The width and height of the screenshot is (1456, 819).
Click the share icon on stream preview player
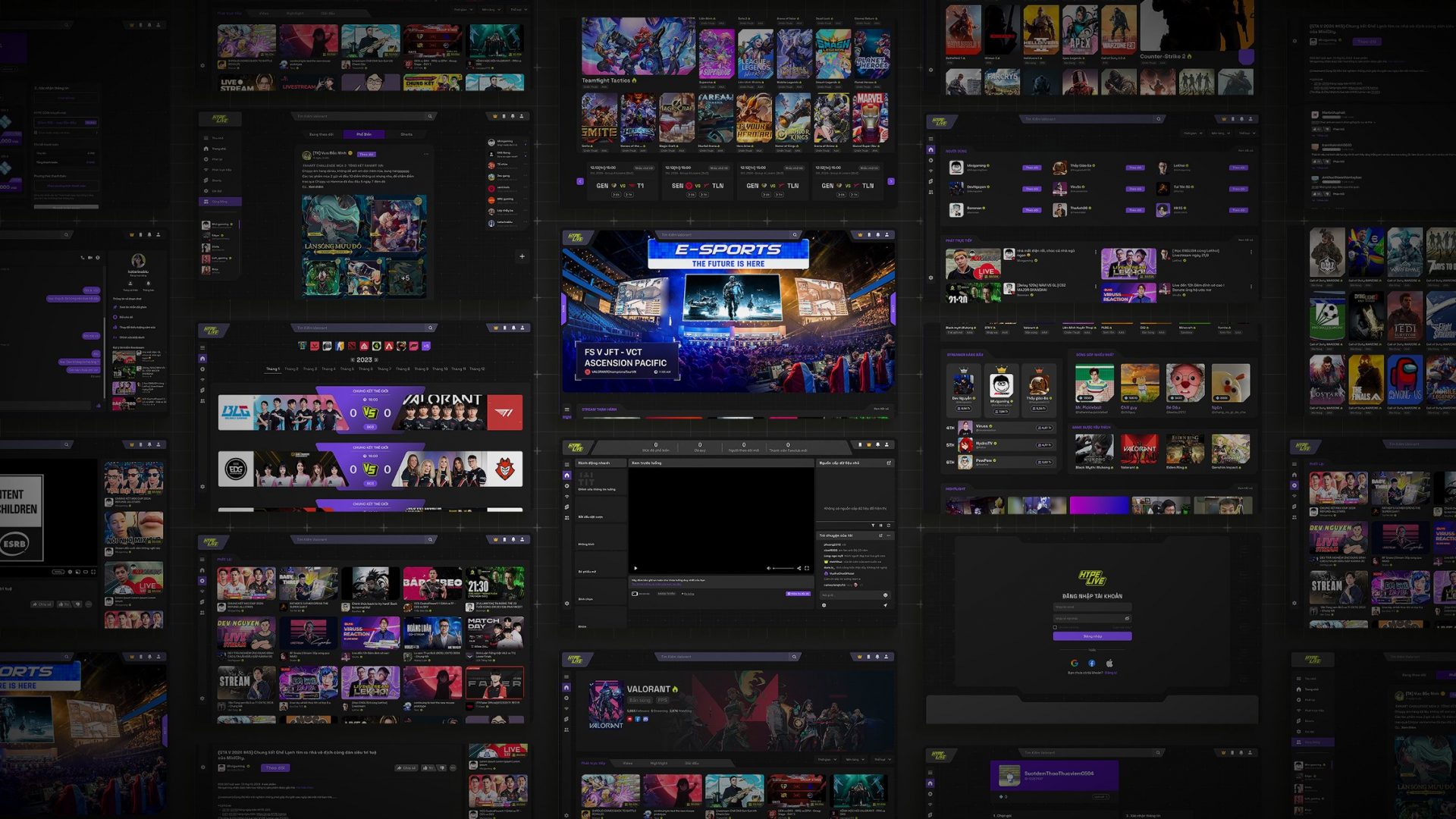pos(799,568)
